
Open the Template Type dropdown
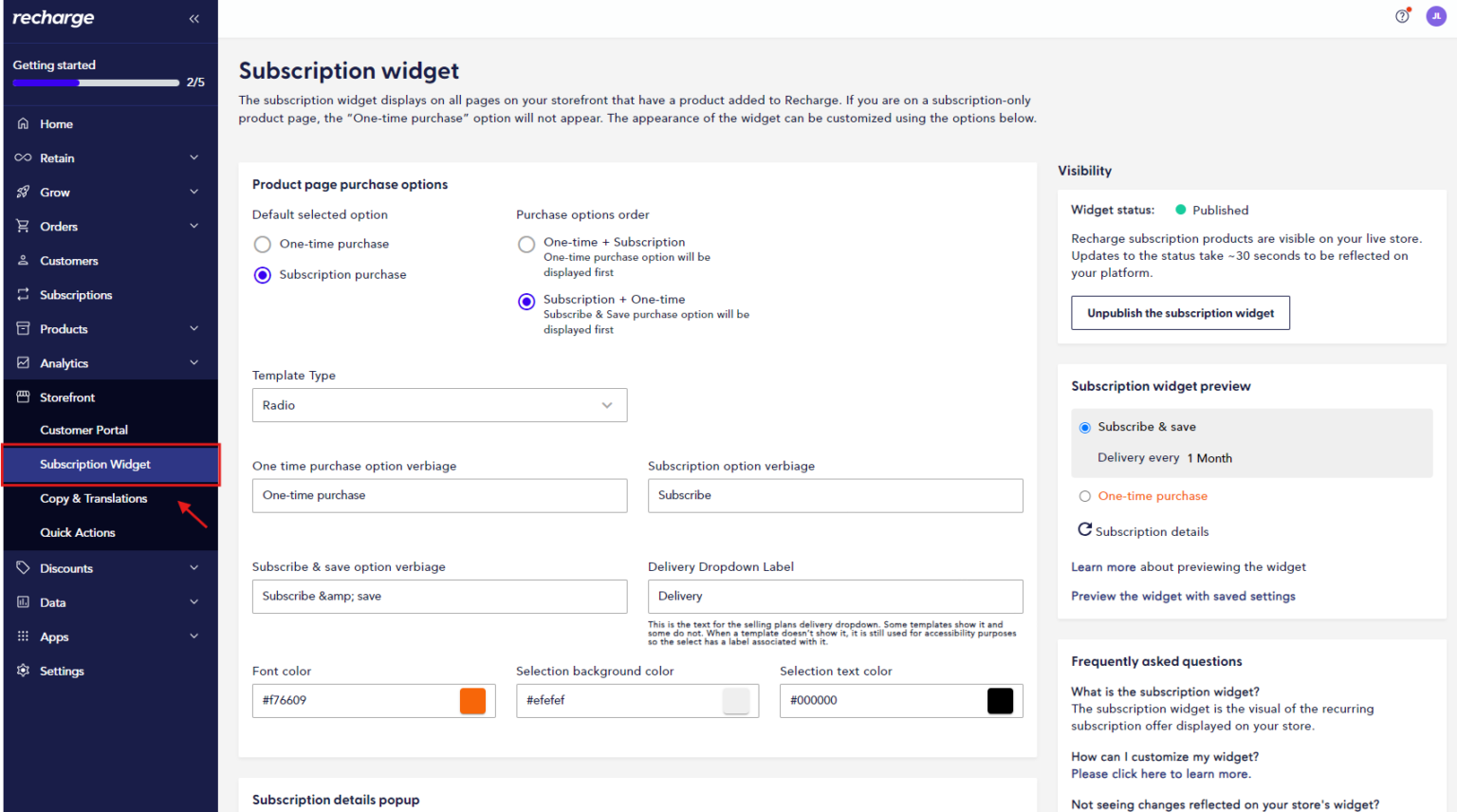[439, 405]
